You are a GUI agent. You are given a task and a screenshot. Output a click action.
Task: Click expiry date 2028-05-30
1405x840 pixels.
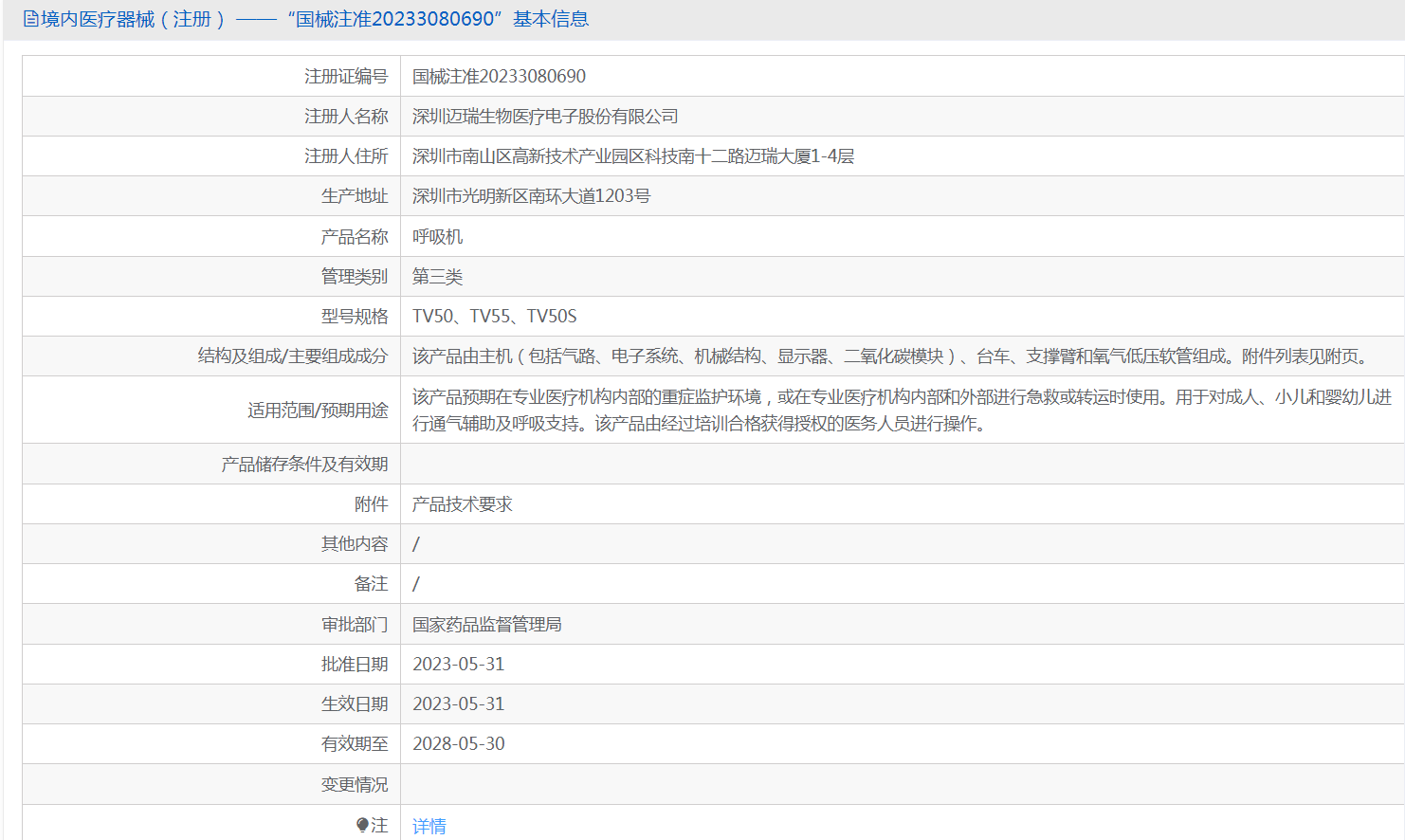[458, 744]
